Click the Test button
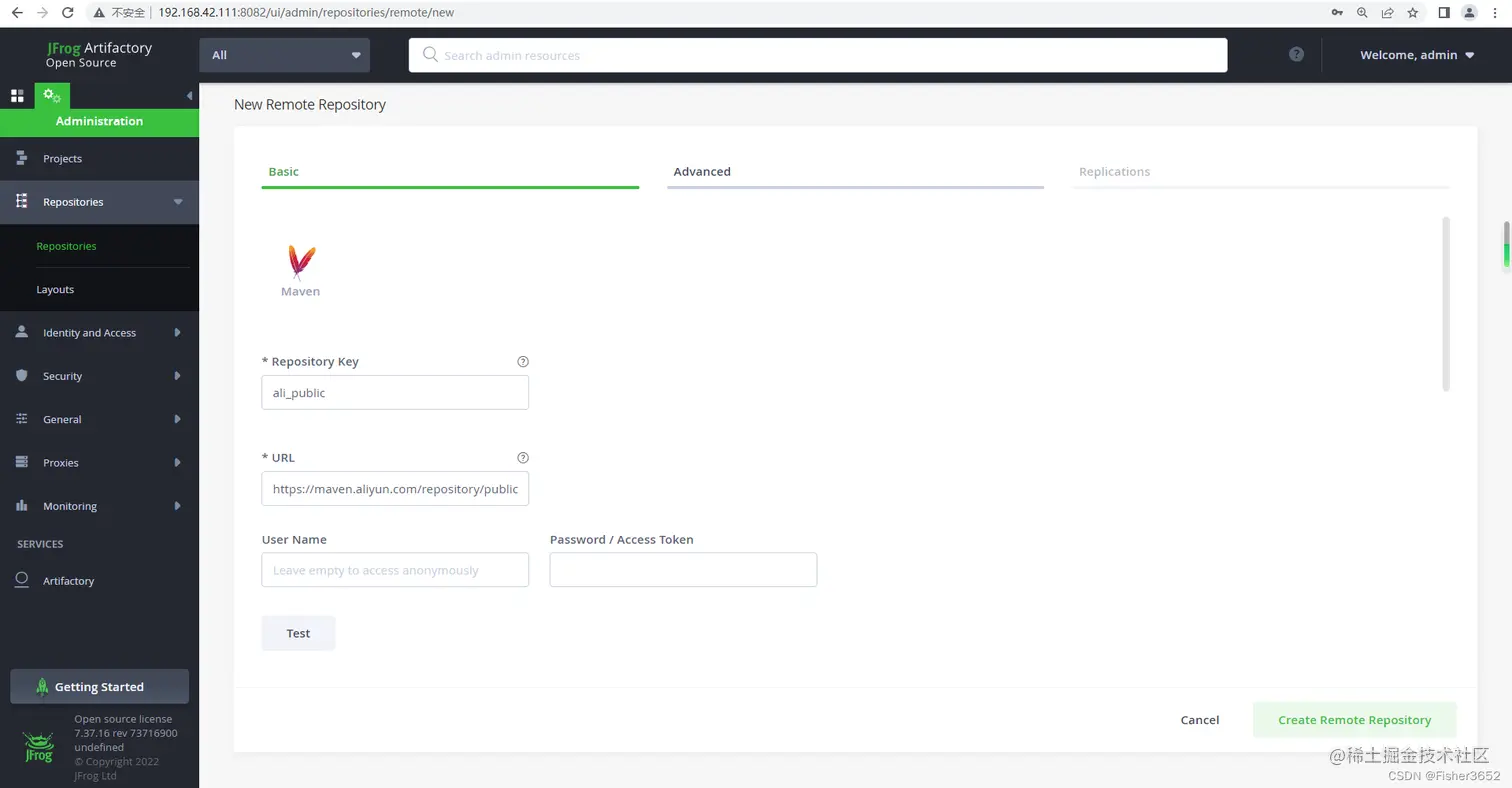Viewport: 1512px width, 788px height. point(298,633)
